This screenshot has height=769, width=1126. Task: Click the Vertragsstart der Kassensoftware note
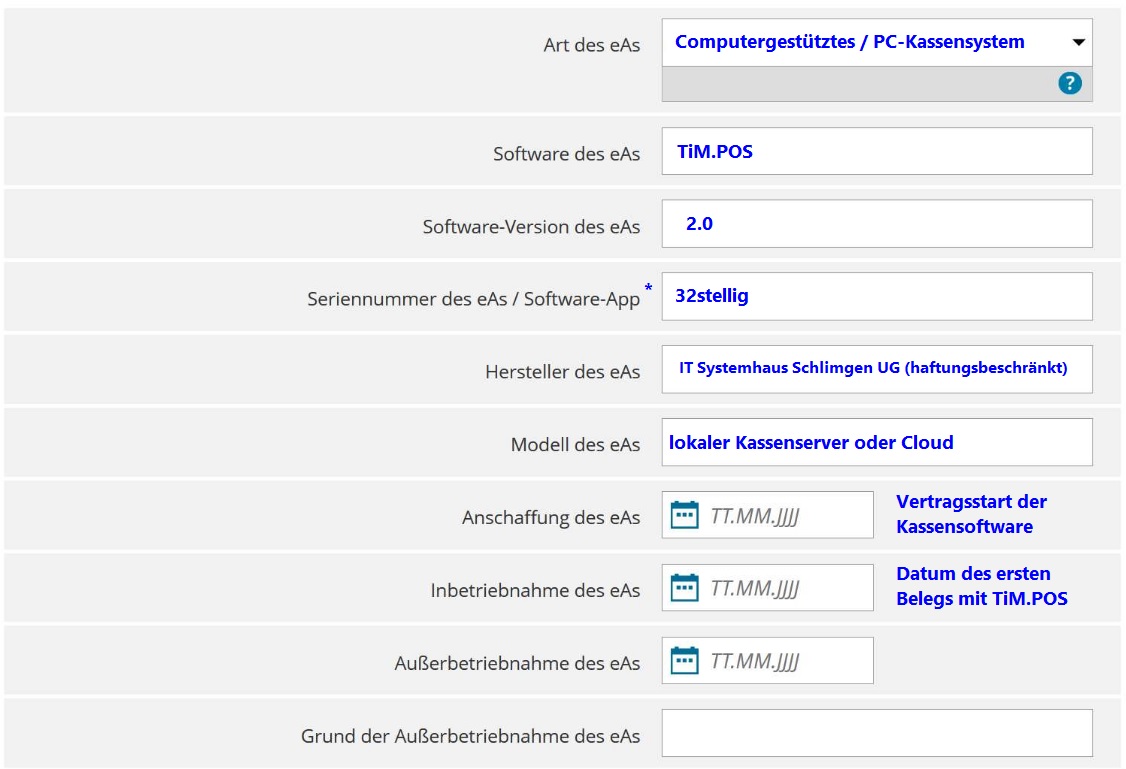coord(970,514)
